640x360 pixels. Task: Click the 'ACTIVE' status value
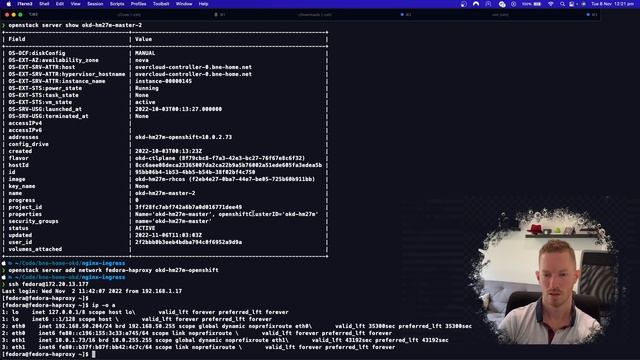[x=145, y=228]
